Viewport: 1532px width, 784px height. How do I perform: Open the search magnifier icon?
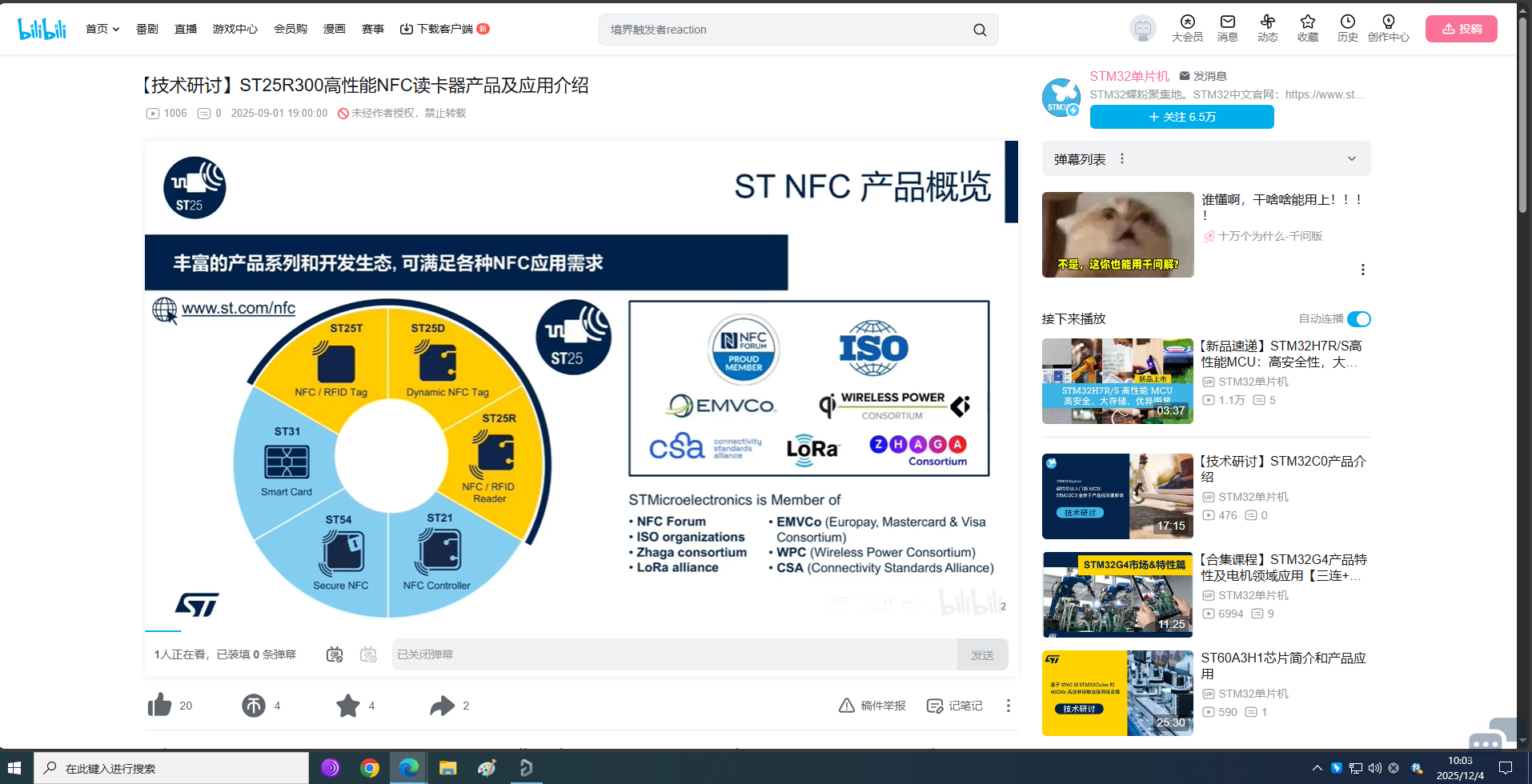pyautogui.click(x=980, y=30)
